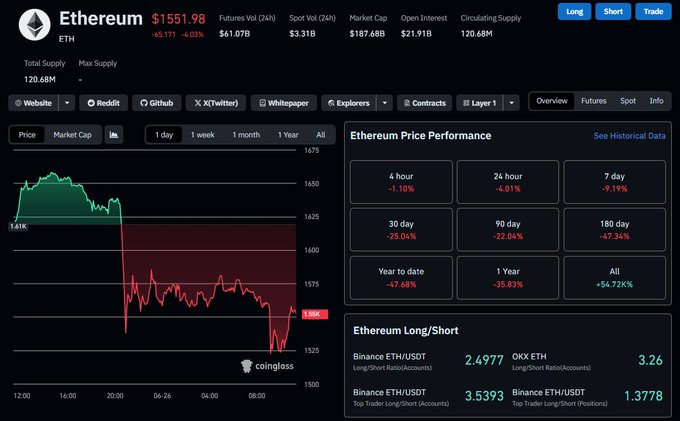The height and width of the screenshot is (421, 680).
Task: Click the Ethereum Long/Short heading
Action: 405,331
